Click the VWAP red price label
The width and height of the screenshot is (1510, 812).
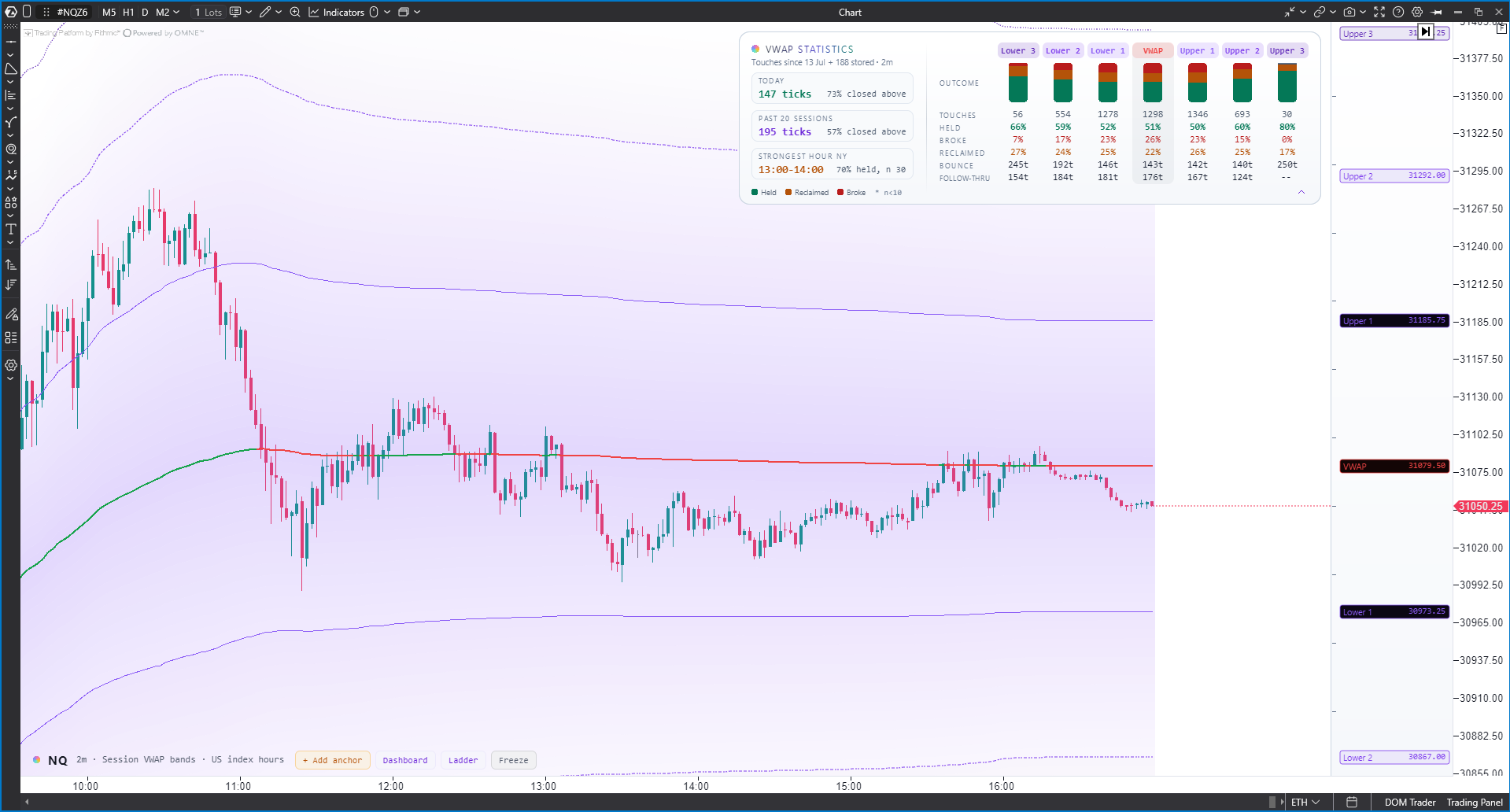(x=1394, y=466)
